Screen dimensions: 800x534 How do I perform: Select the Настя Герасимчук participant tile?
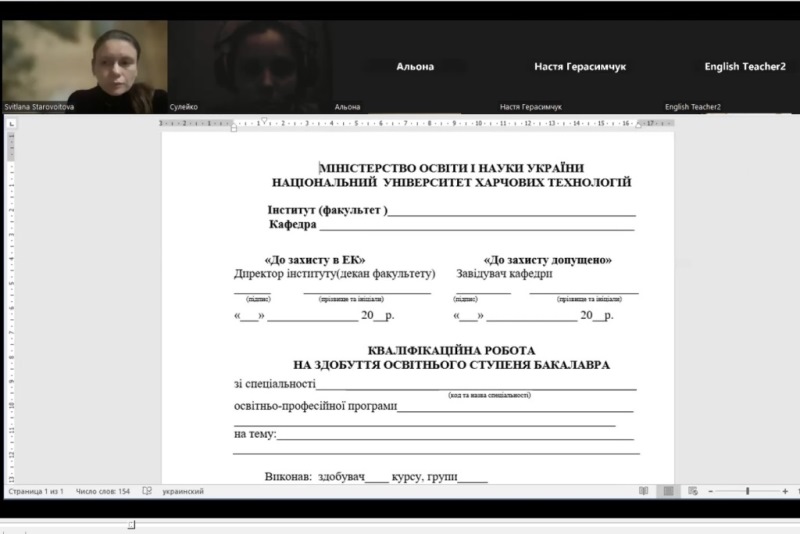point(580,67)
